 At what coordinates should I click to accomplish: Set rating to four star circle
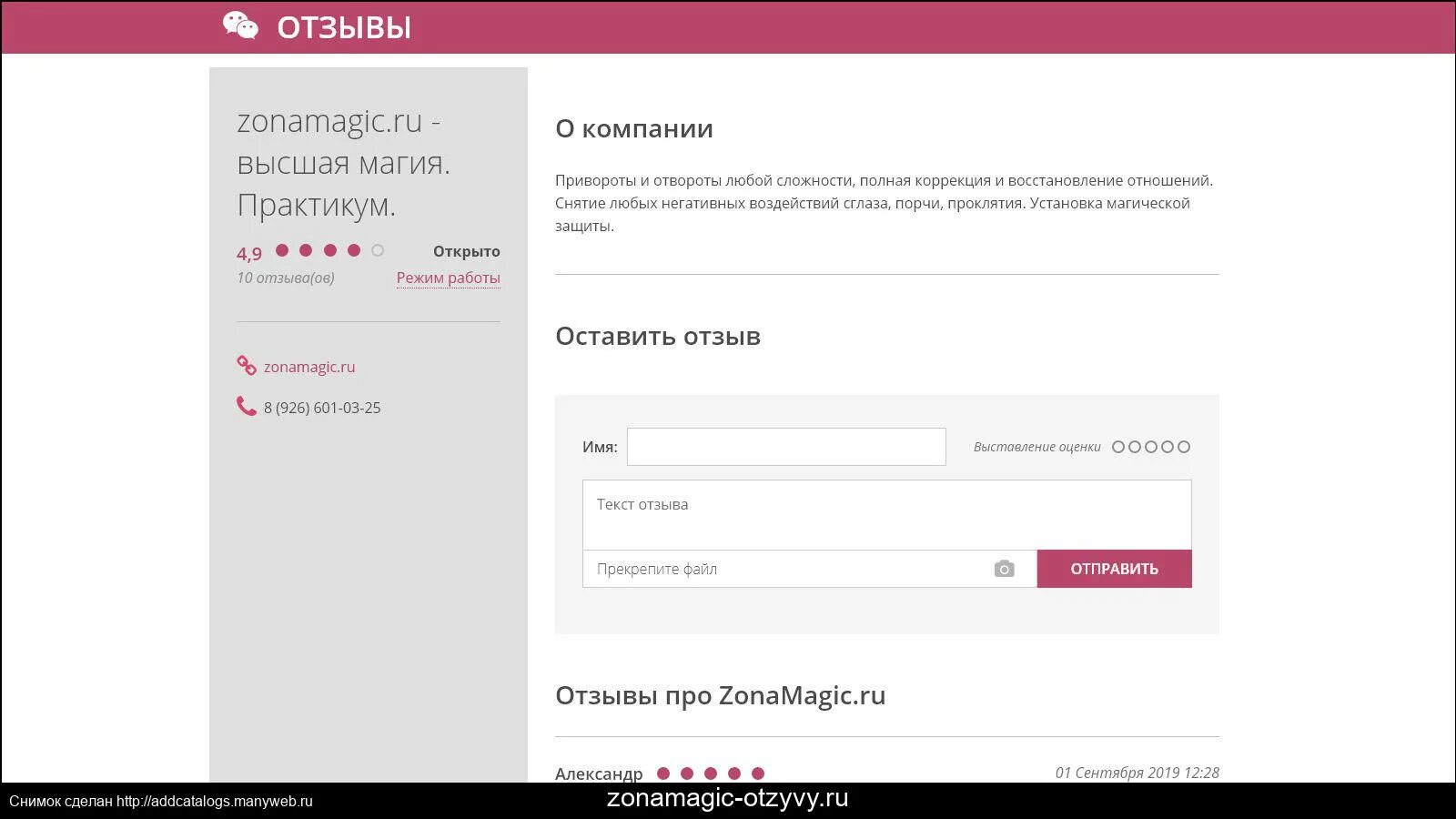[1168, 447]
